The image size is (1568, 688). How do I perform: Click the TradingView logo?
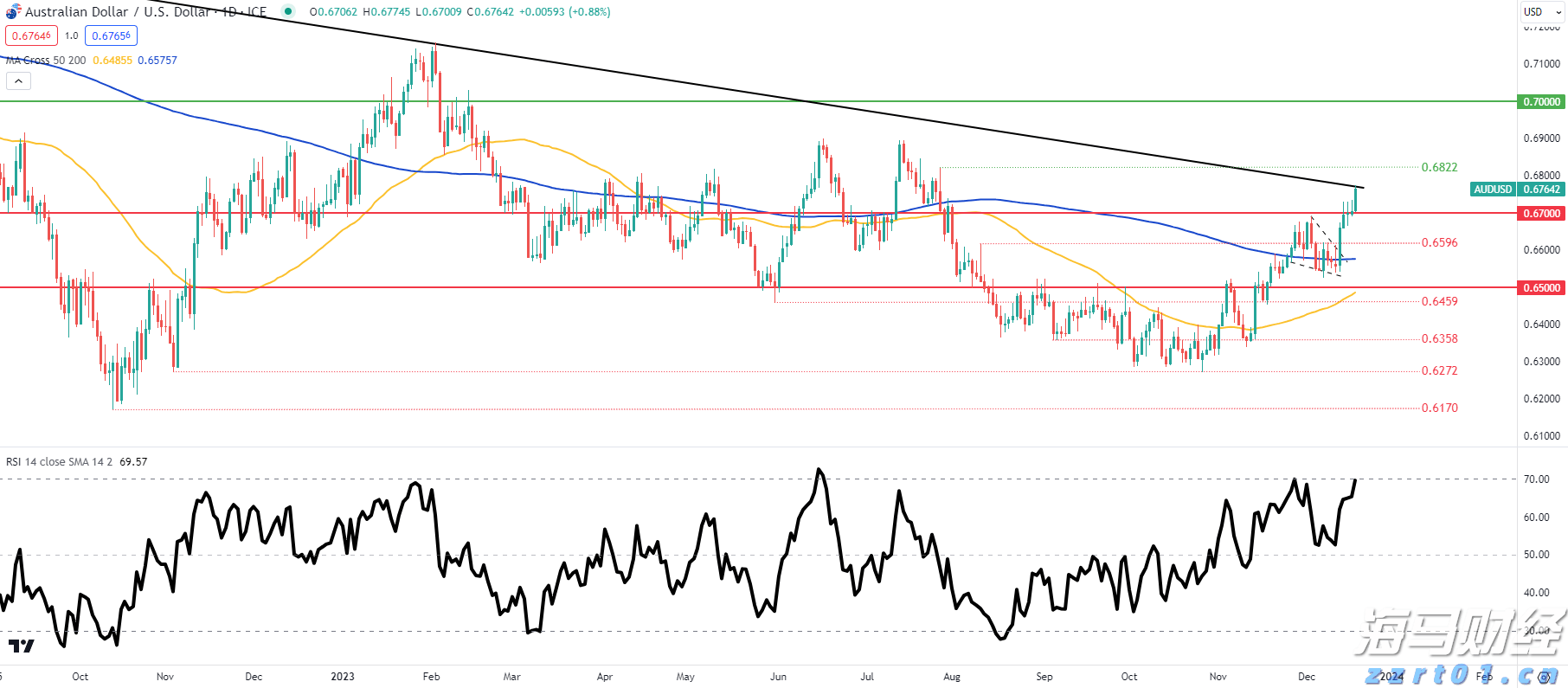point(22,646)
